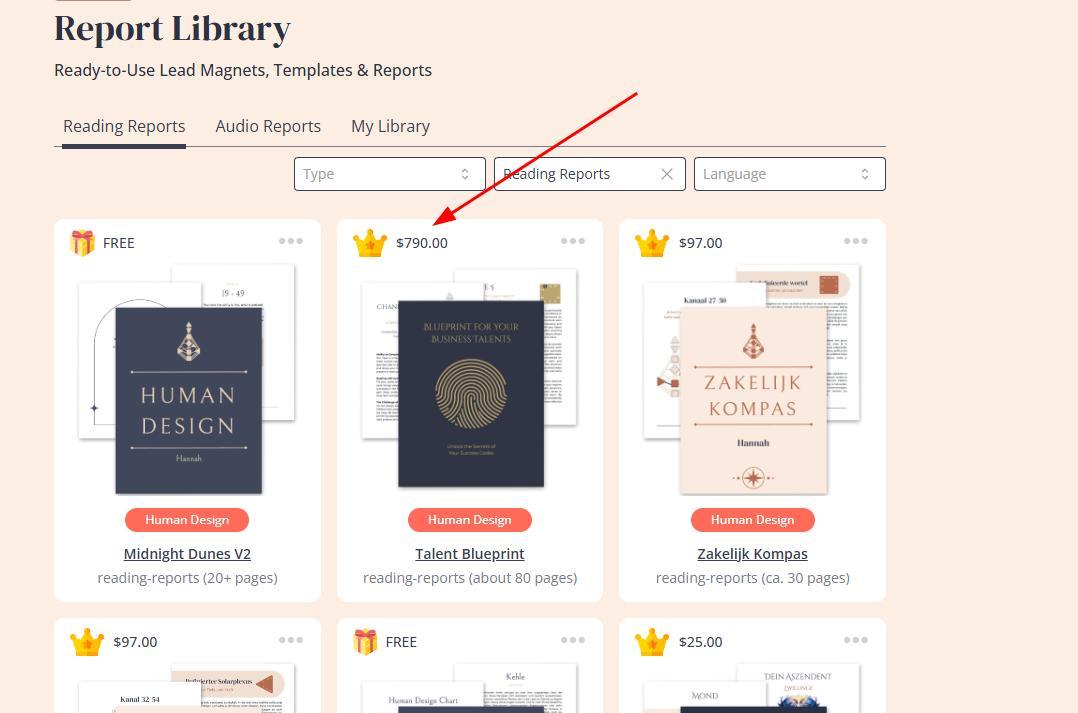Clear the Reading Reports filter with X
1078x713 pixels.
[667, 174]
